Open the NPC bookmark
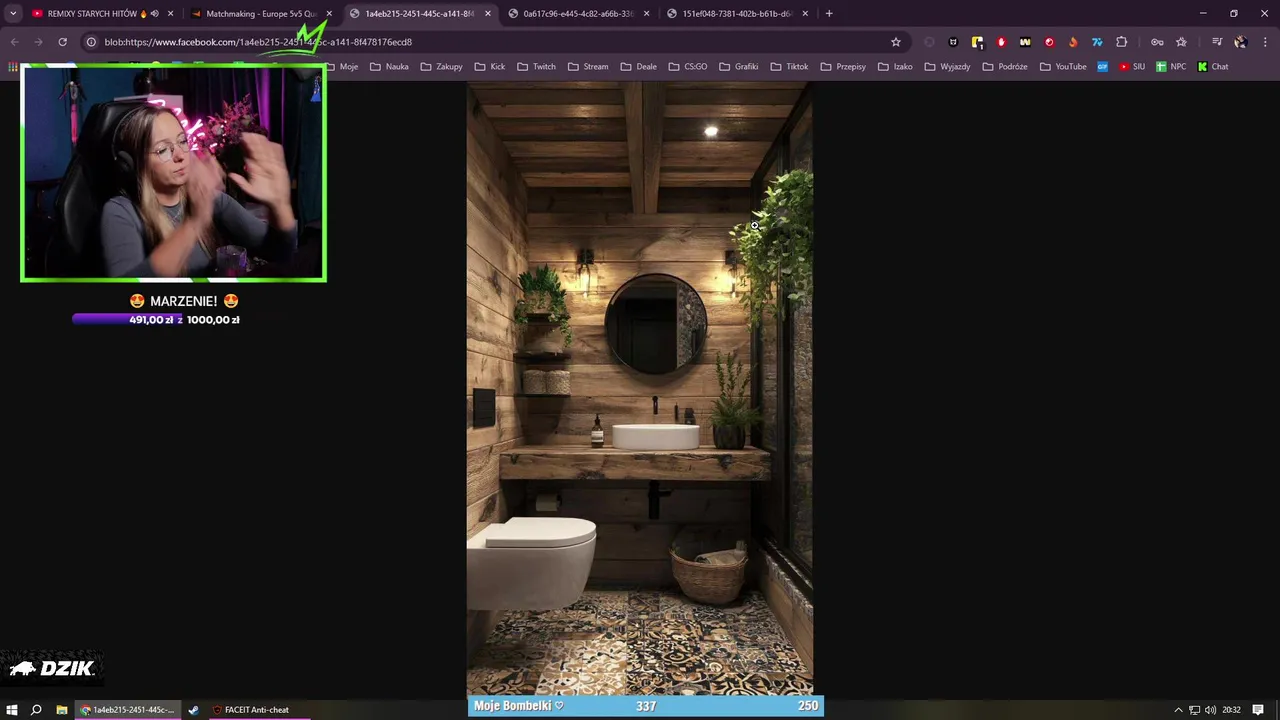Image resolution: width=1280 pixels, height=720 pixels. point(1171,67)
